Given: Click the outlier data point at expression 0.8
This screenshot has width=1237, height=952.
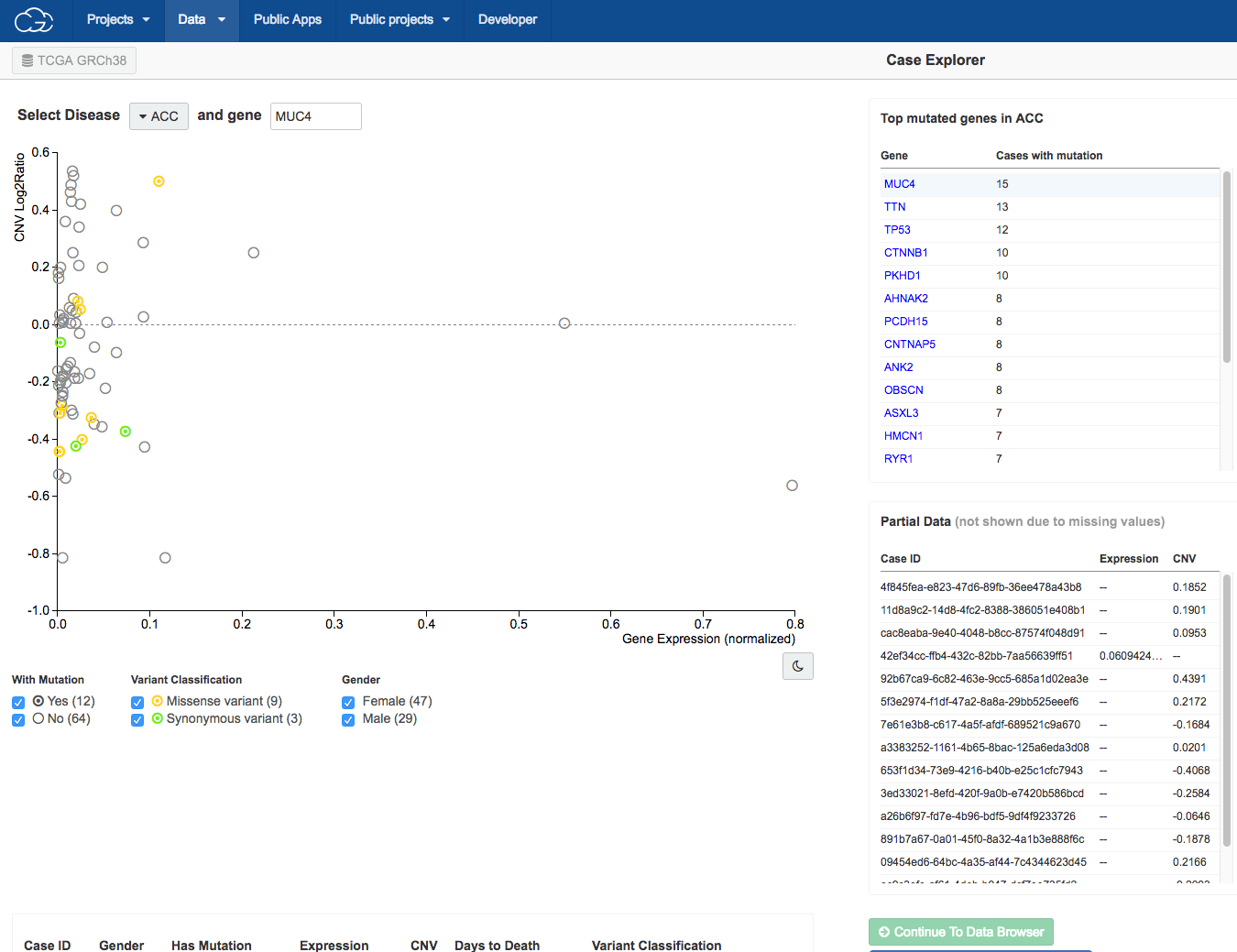Looking at the screenshot, I should coord(793,486).
